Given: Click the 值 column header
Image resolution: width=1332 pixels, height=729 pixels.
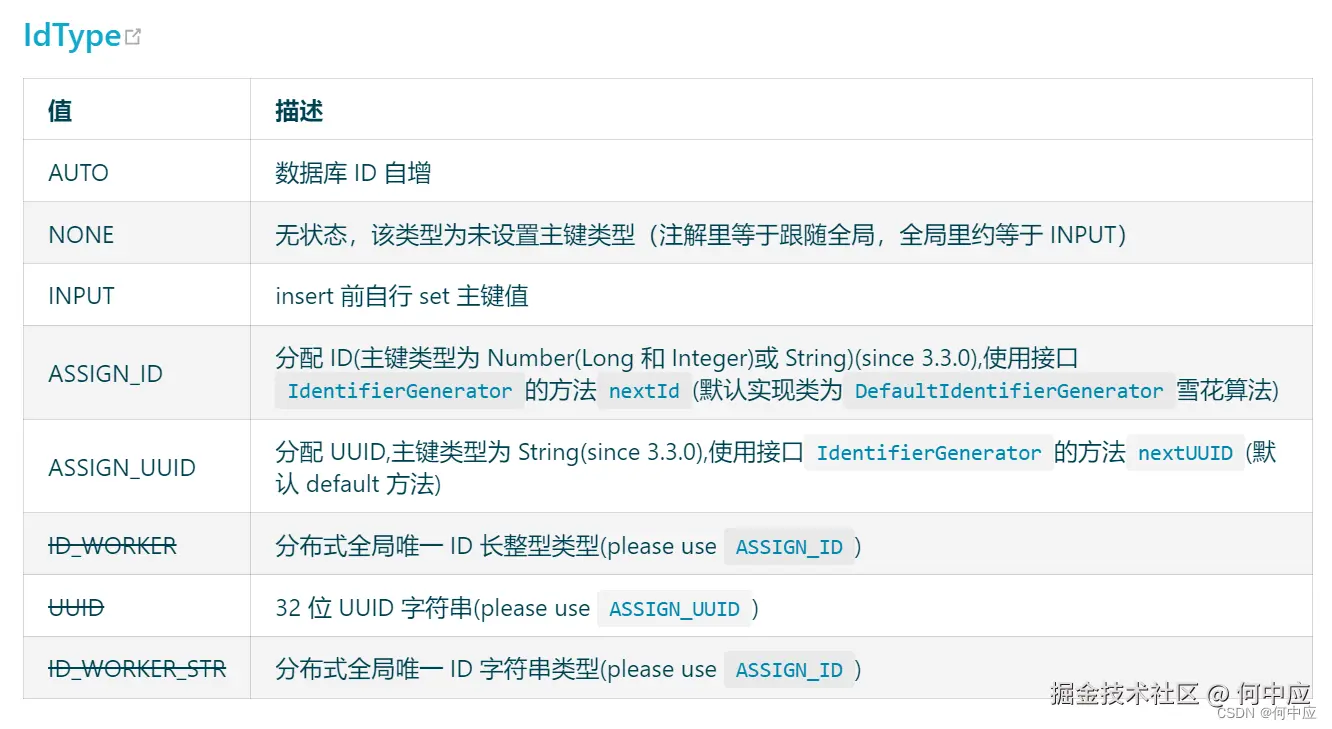Looking at the screenshot, I should tap(60, 110).
